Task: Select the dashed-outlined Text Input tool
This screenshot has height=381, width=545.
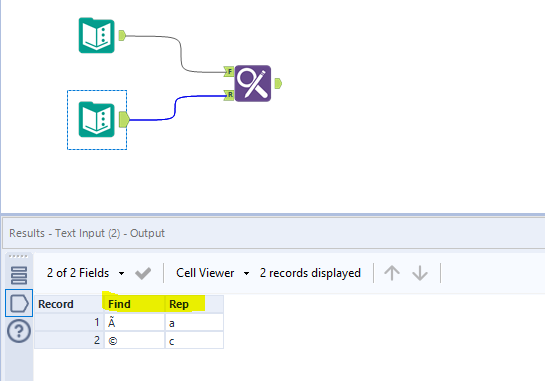Action: coord(97,120)
